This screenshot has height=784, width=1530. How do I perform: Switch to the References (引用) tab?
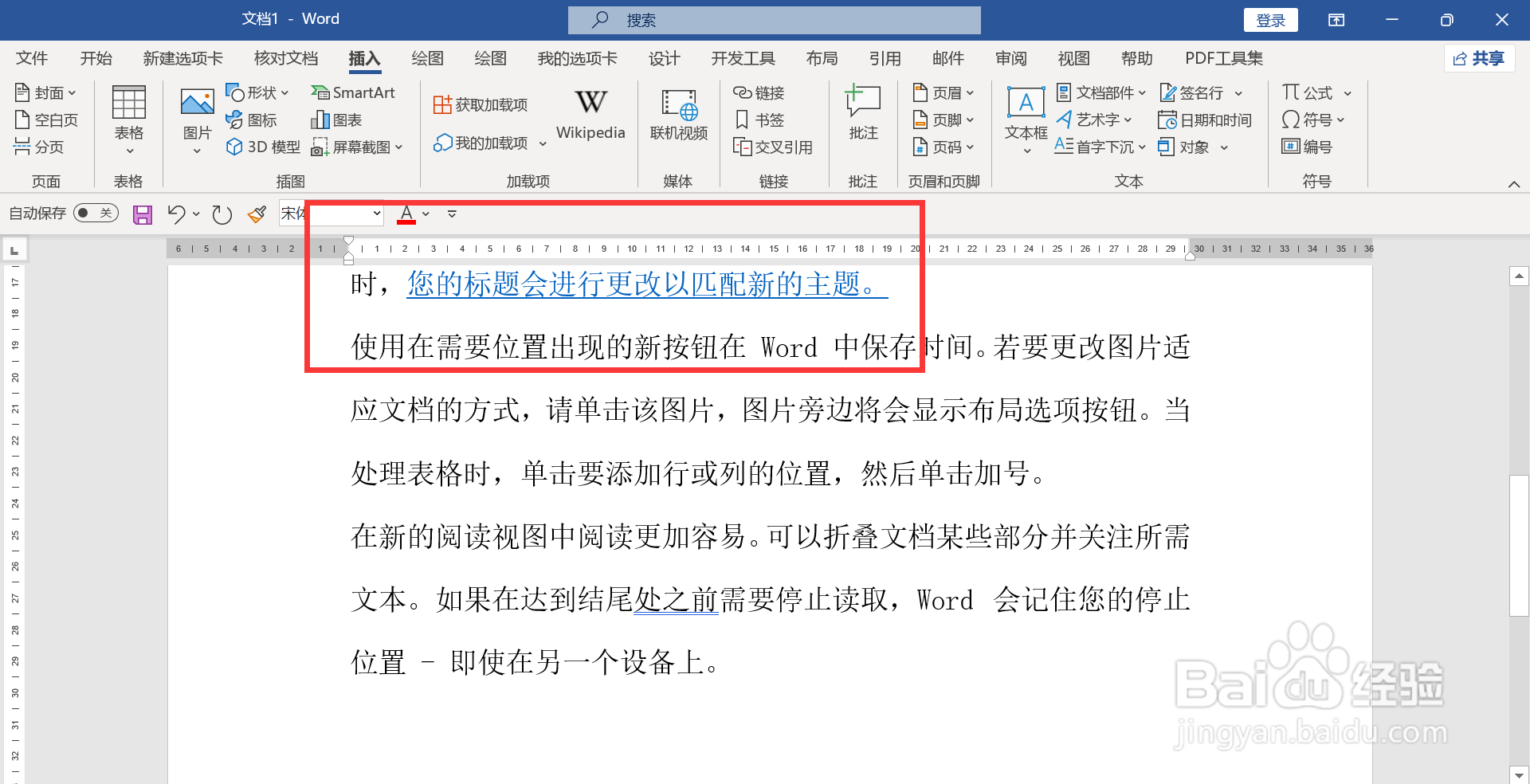pos(885,58)
